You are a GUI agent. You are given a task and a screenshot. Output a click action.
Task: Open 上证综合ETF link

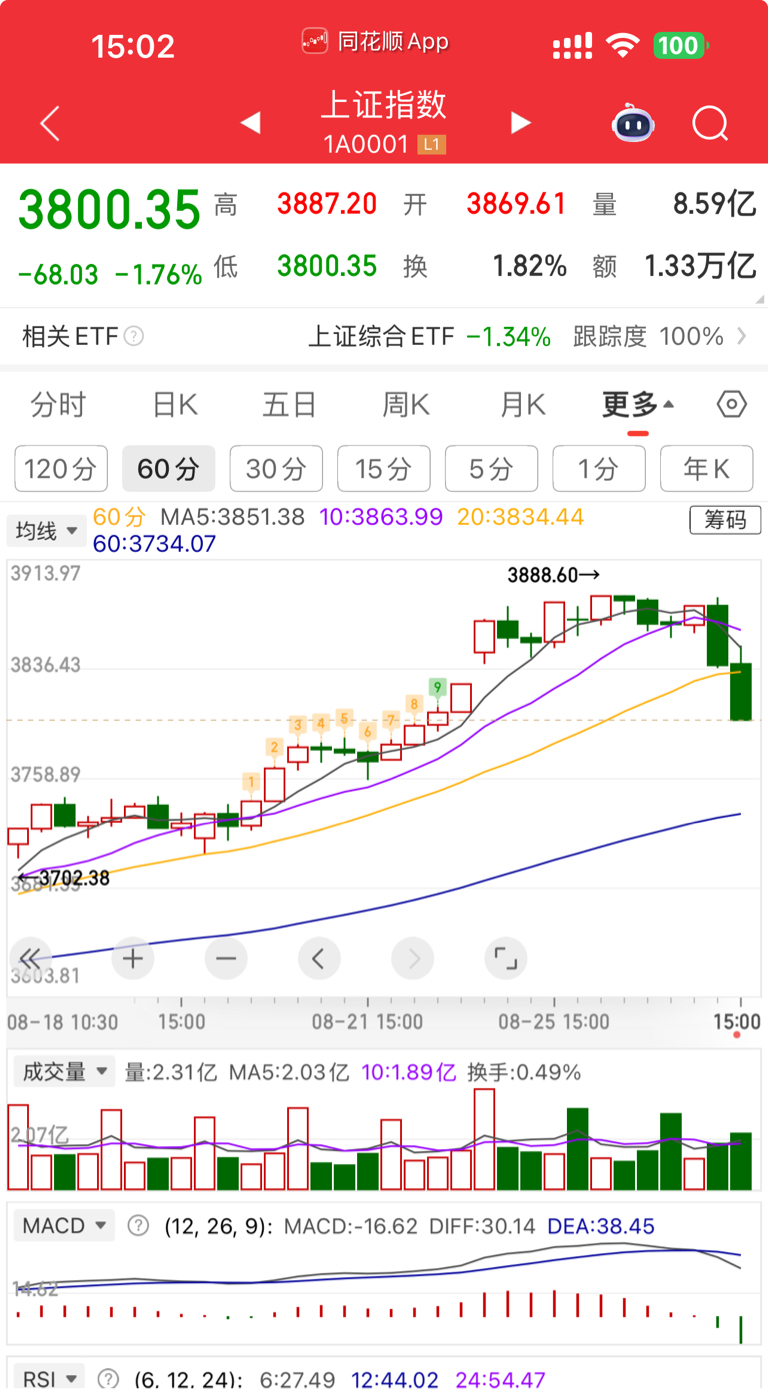430,336
